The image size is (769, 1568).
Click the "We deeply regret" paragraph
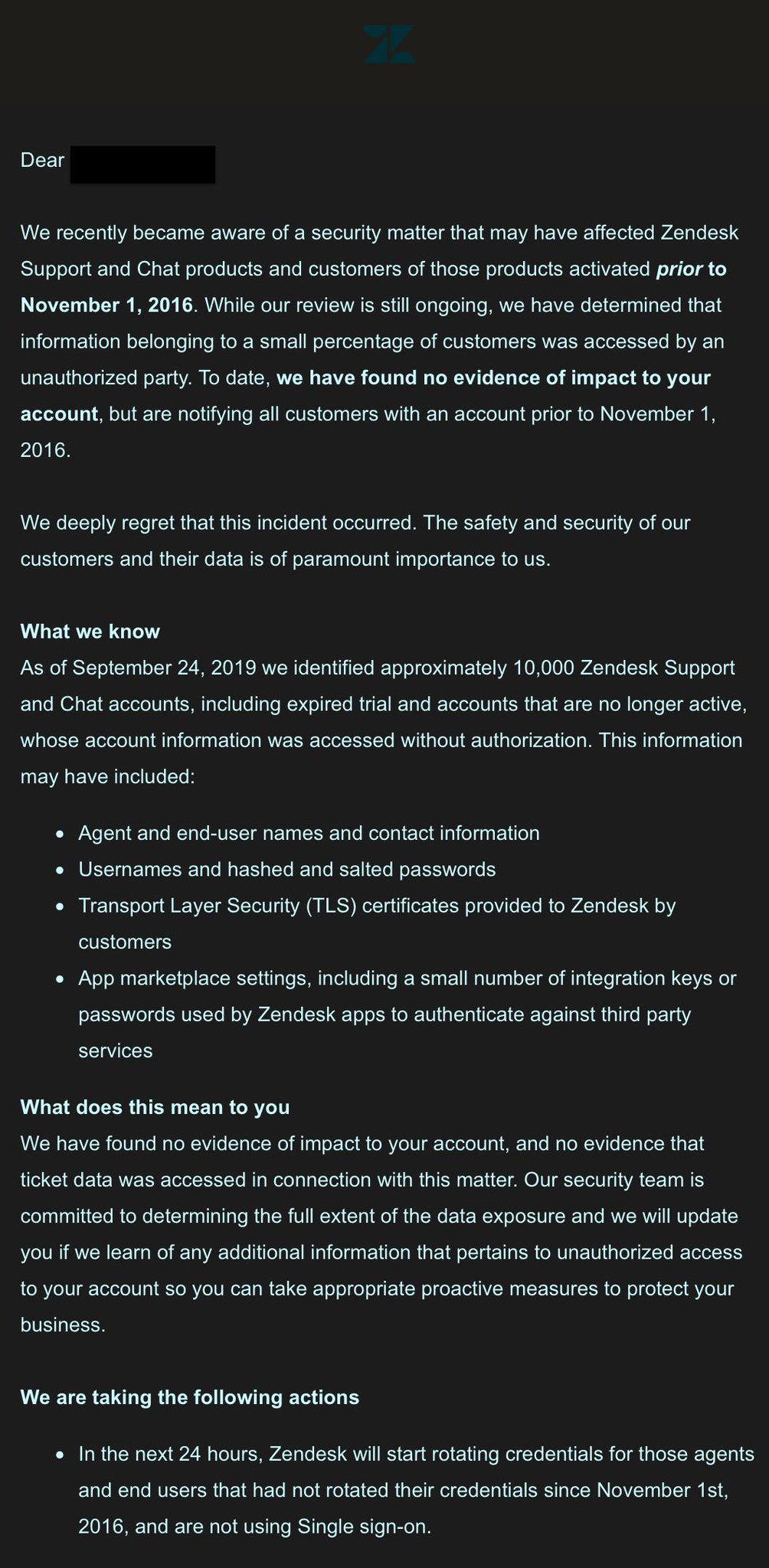pyautogui.click(x=355, y=523)
